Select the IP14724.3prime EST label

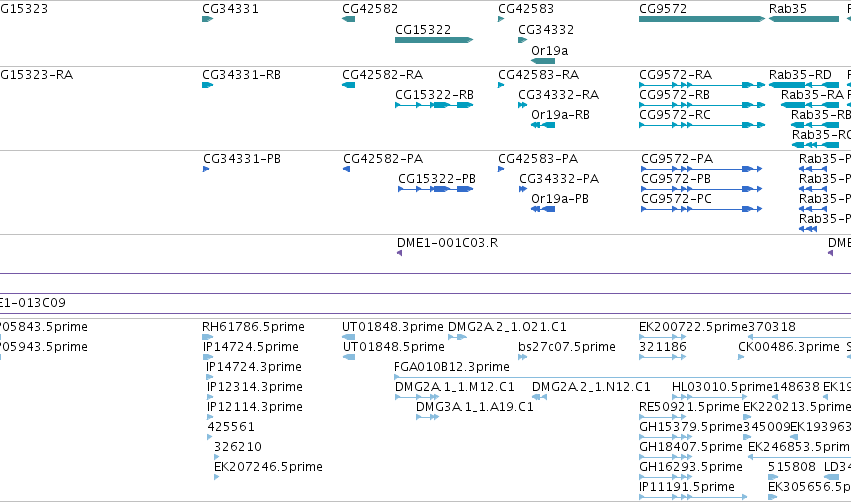(x=254, y=367)
